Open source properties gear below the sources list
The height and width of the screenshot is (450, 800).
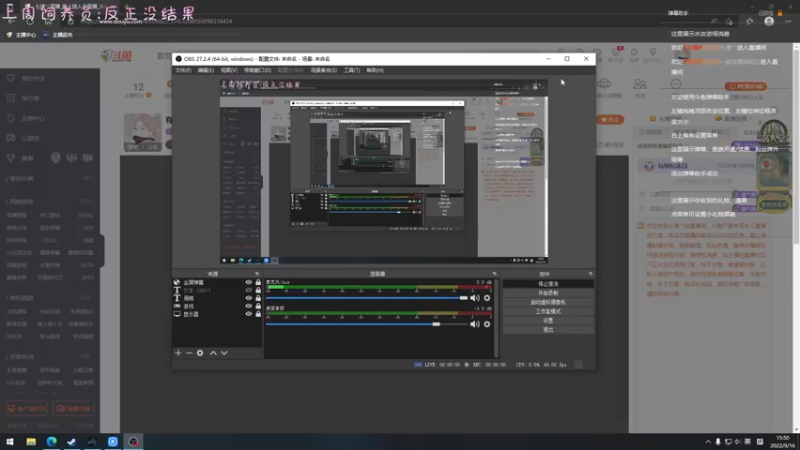200,353
